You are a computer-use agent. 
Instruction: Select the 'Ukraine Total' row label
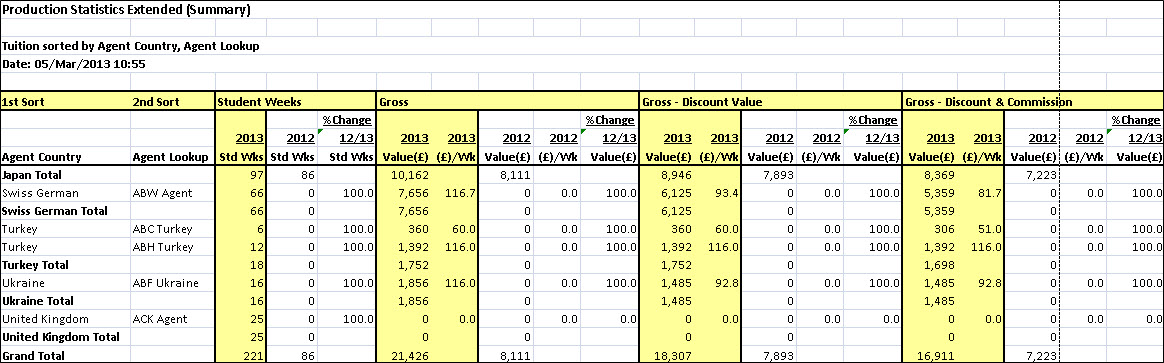(x=65, y=301)
